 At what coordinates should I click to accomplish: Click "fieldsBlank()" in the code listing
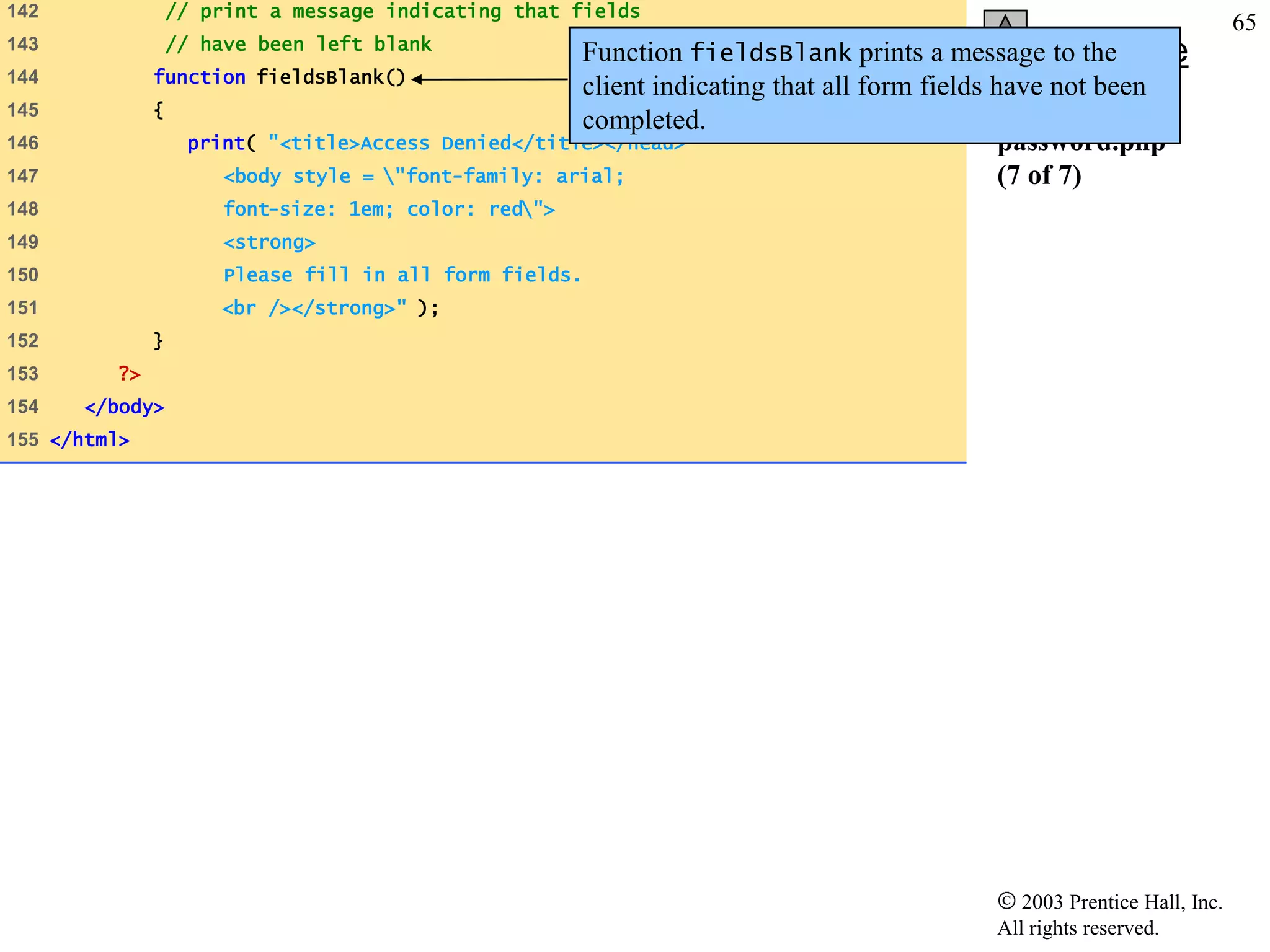331,77
